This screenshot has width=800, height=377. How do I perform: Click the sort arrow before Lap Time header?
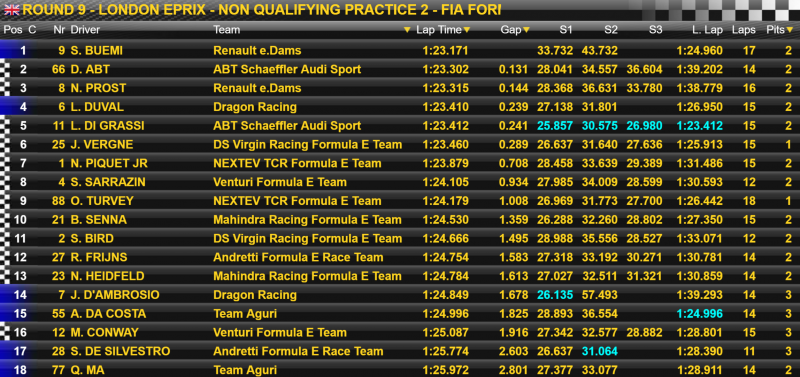tap(407, 31)
